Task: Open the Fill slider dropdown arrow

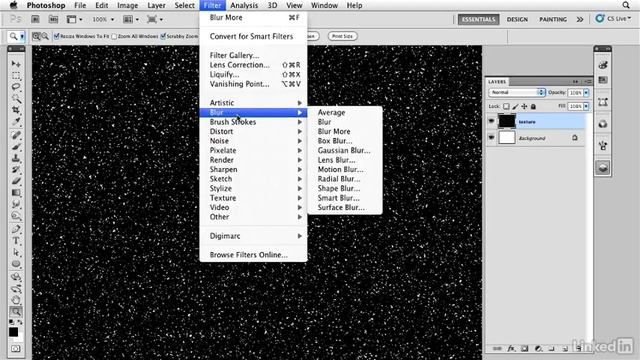Action: point(586,106)
